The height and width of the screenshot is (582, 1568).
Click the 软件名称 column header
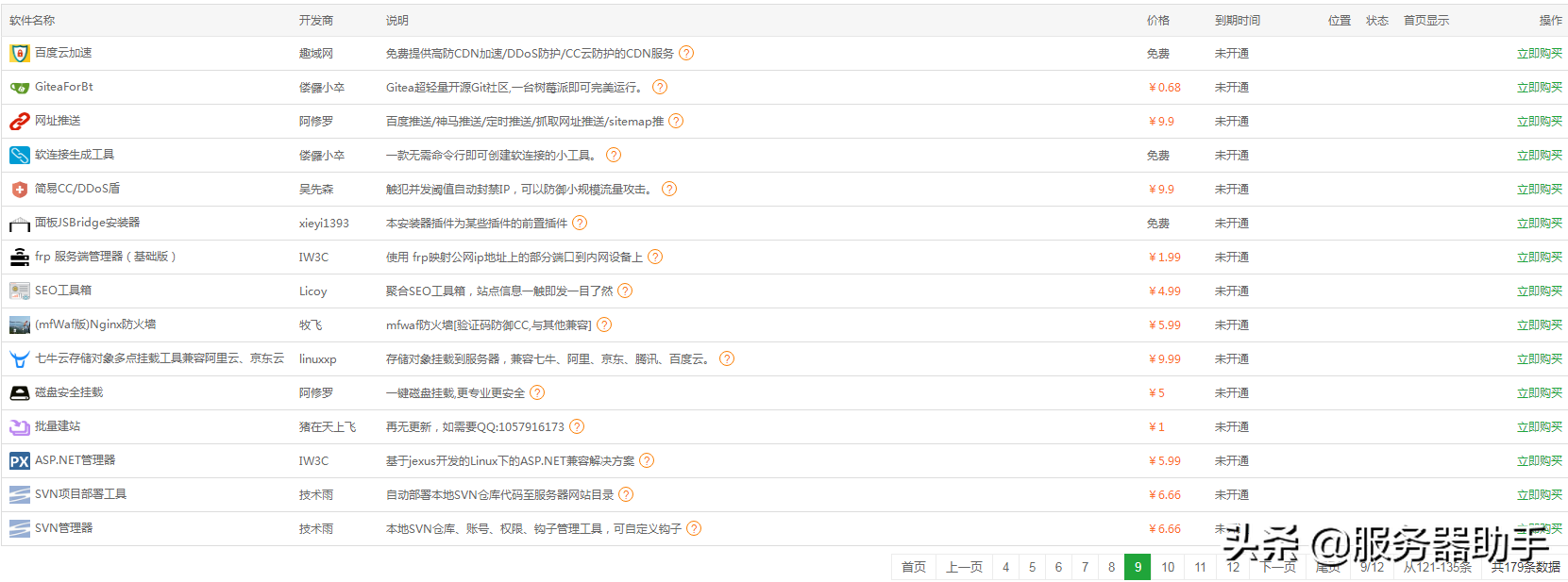pos(32,21)
